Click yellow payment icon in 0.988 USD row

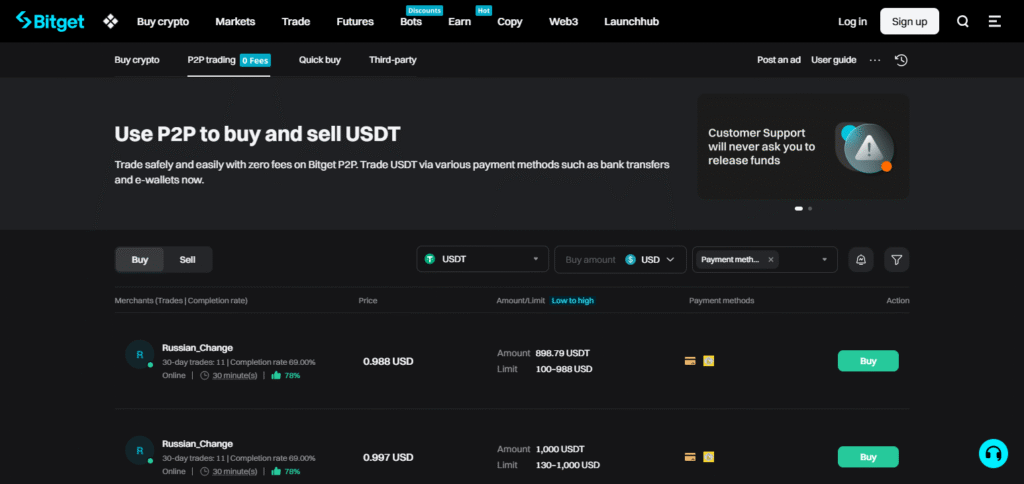point(709,361)
